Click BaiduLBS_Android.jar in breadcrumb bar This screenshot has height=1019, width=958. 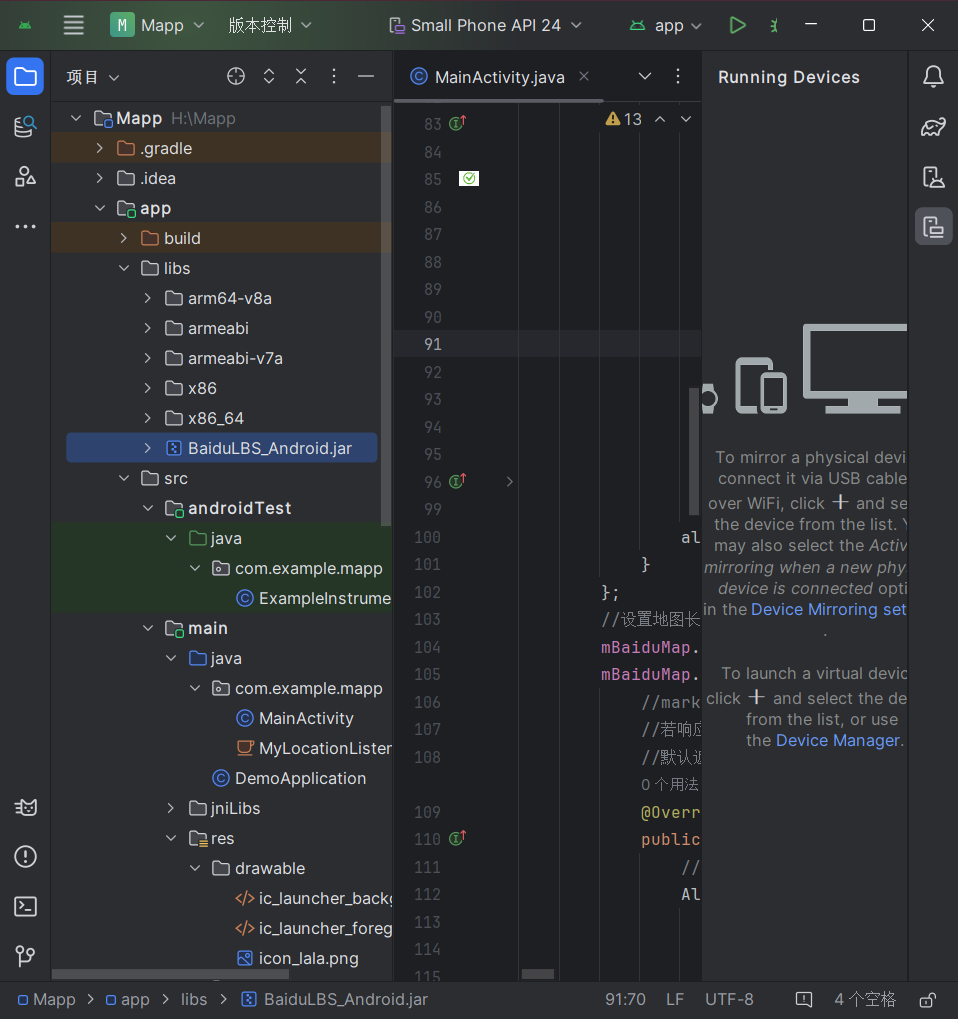[x=335, y=1000]
